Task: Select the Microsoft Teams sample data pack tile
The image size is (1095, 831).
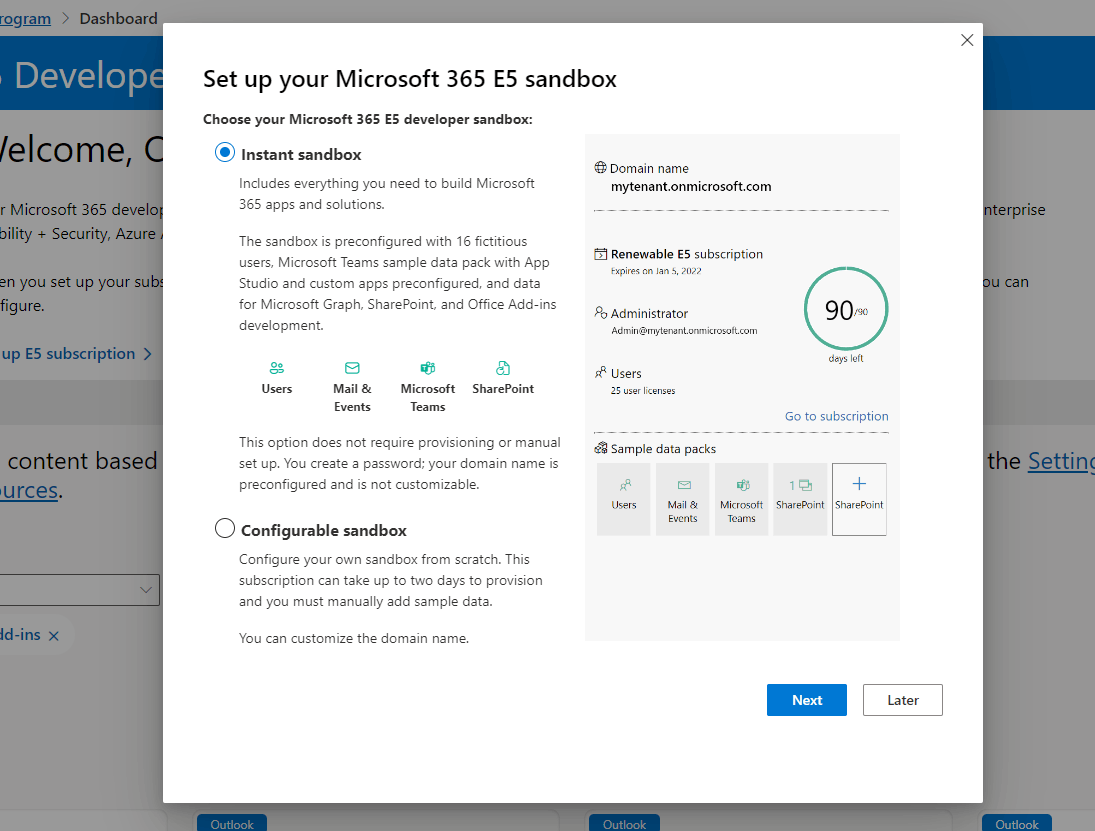Action: [x=741, y=499]
